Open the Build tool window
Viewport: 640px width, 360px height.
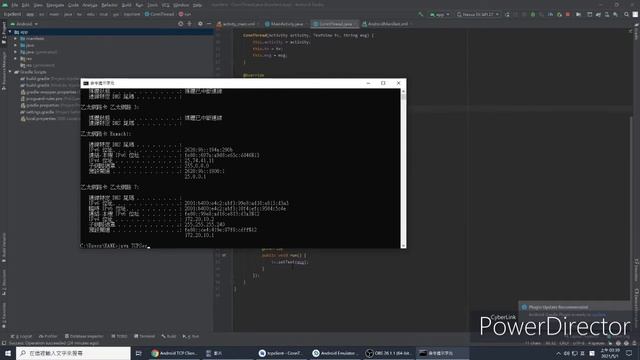coord(169,336)
